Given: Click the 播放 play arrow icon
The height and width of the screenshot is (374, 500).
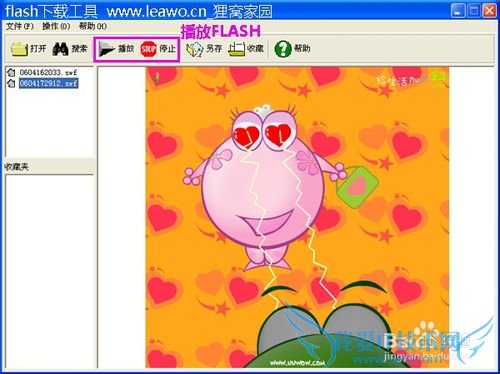Looking at the screenshot, I should click(107, 49).
